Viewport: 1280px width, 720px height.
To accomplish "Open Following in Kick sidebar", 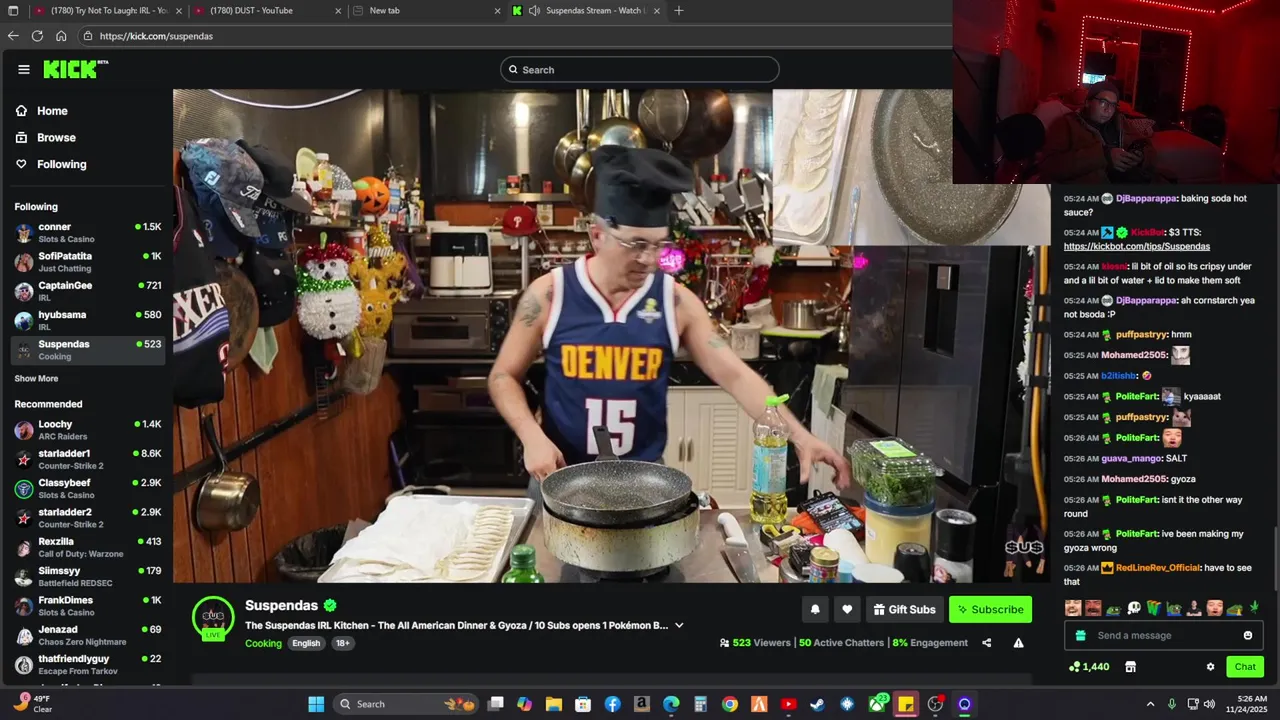I will pos(51,164).
